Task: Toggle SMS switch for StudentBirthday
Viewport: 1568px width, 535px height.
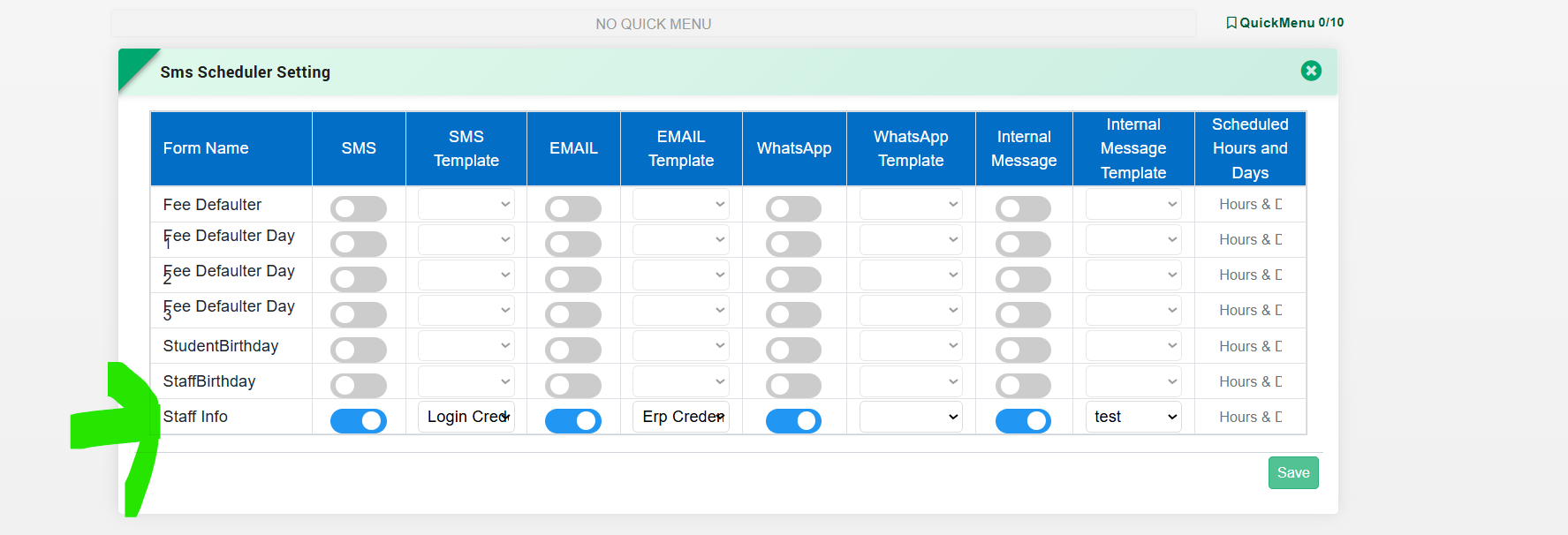Action: tap(359, 350)
